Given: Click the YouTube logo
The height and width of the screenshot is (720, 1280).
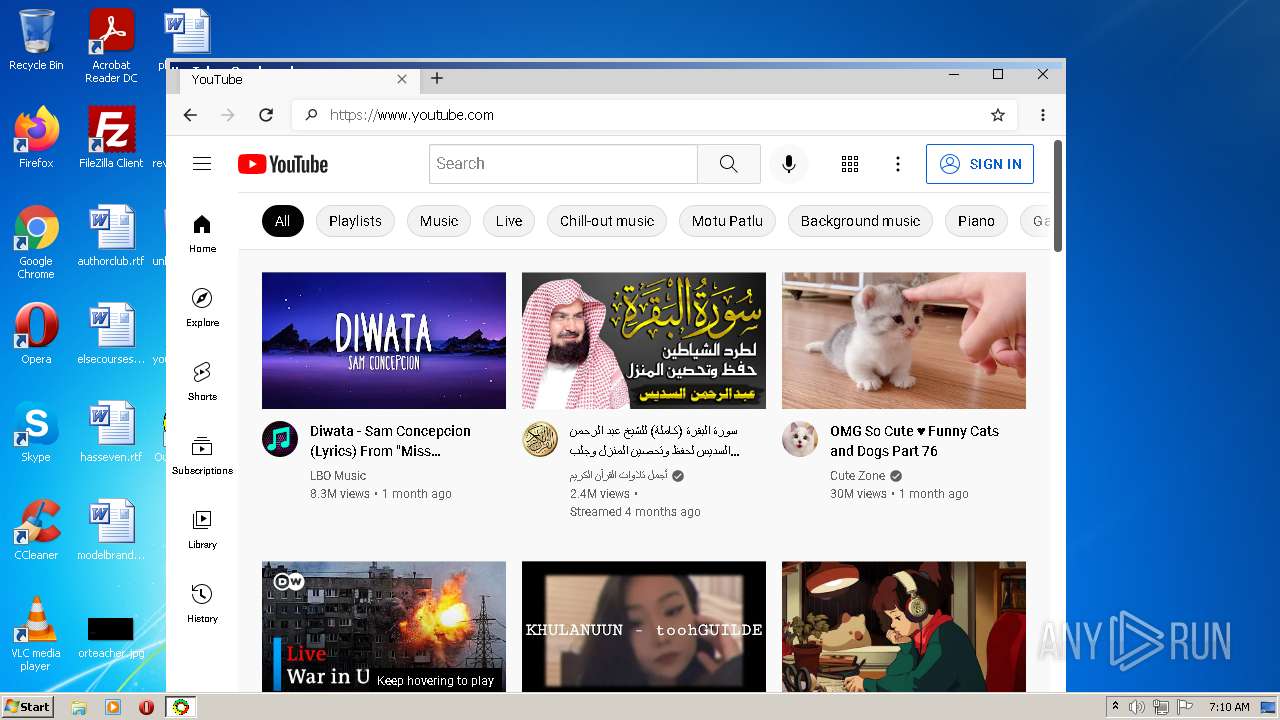Looking at the screenshot, I should [283, 164].
